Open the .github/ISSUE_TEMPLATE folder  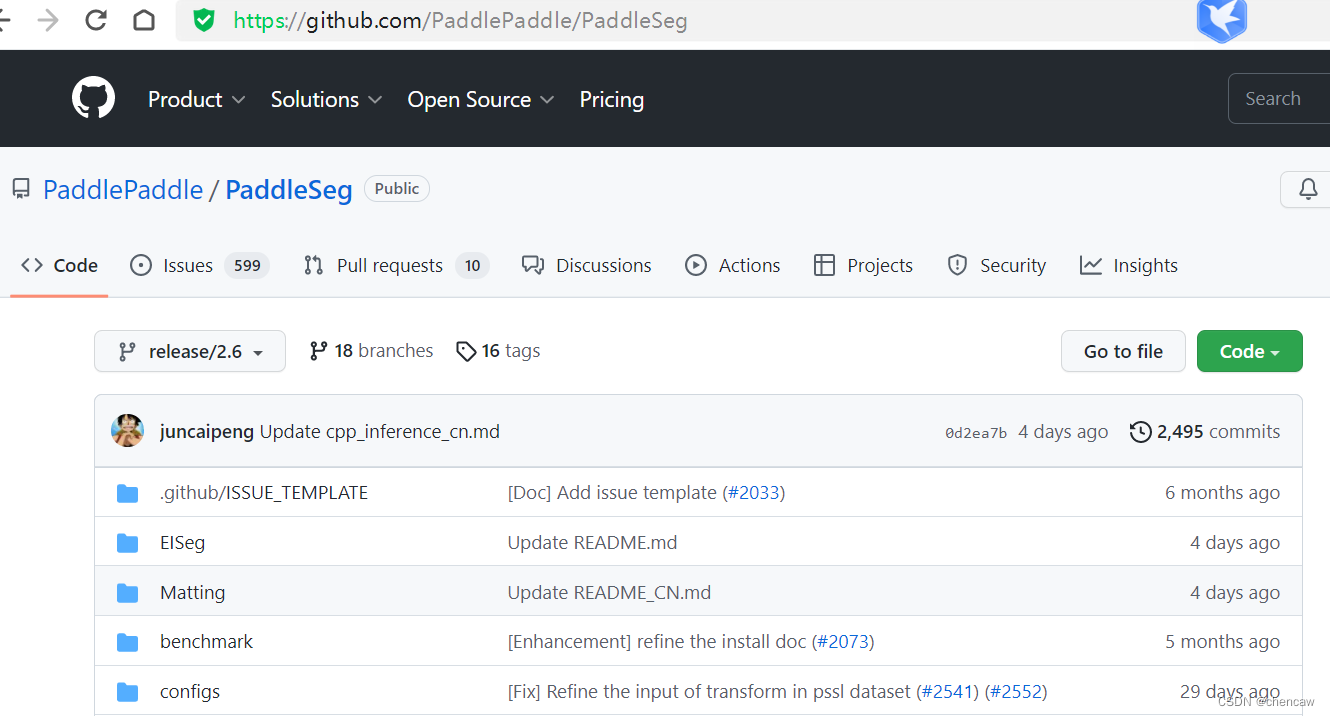coord(264,493)
